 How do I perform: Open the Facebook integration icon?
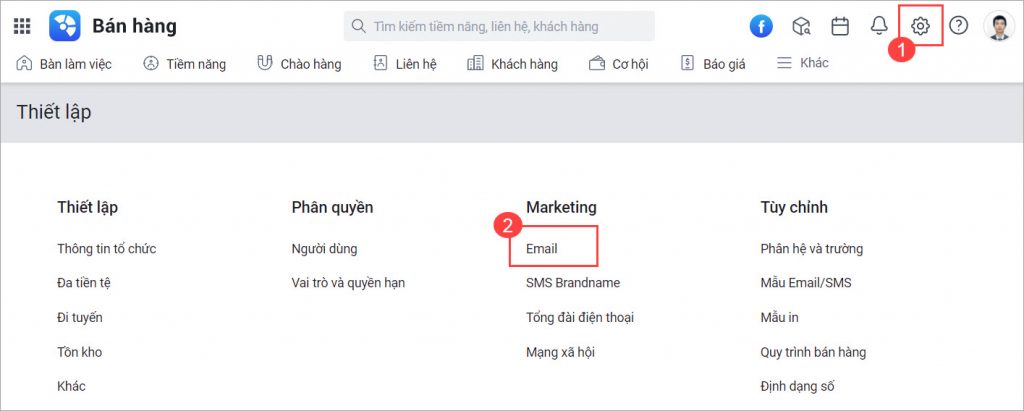tap(761, 26)
